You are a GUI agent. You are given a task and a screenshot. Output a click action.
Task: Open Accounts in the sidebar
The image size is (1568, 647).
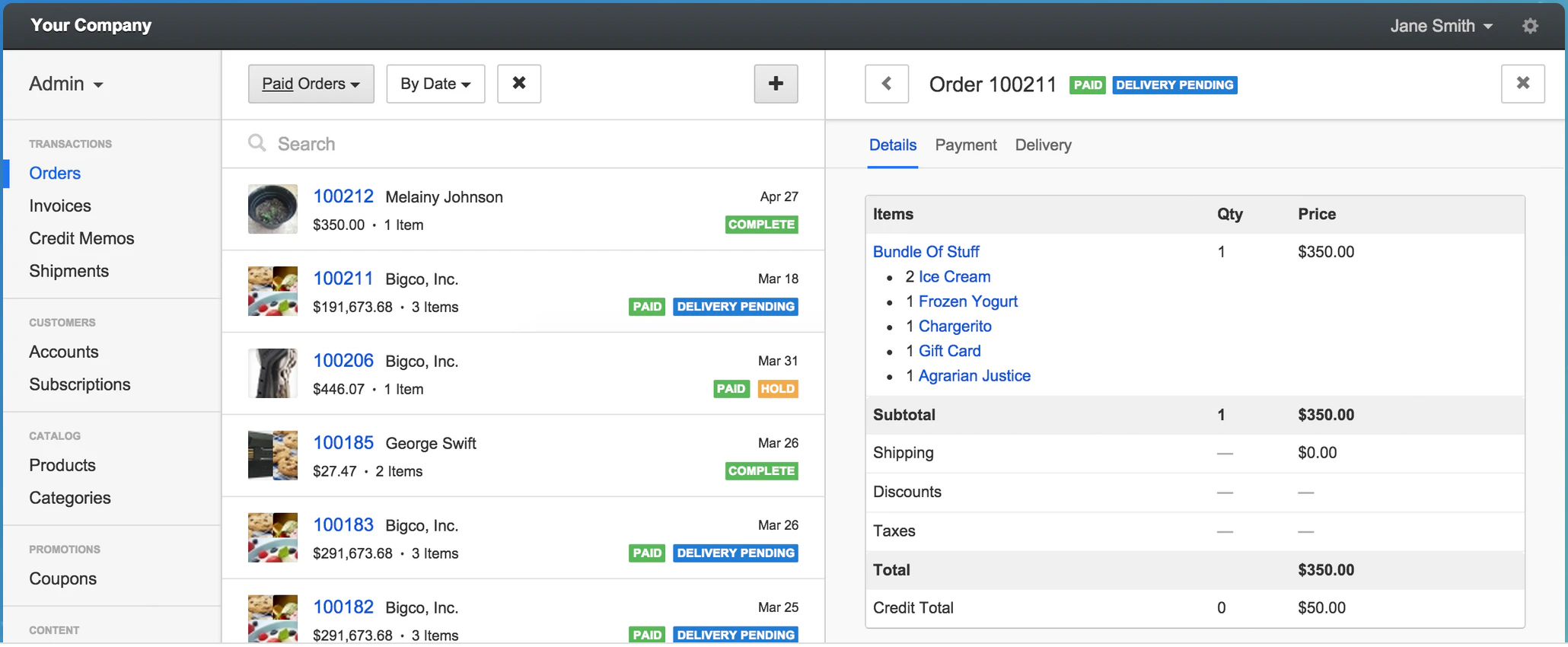pyautogui.click(x=64, y=352)
